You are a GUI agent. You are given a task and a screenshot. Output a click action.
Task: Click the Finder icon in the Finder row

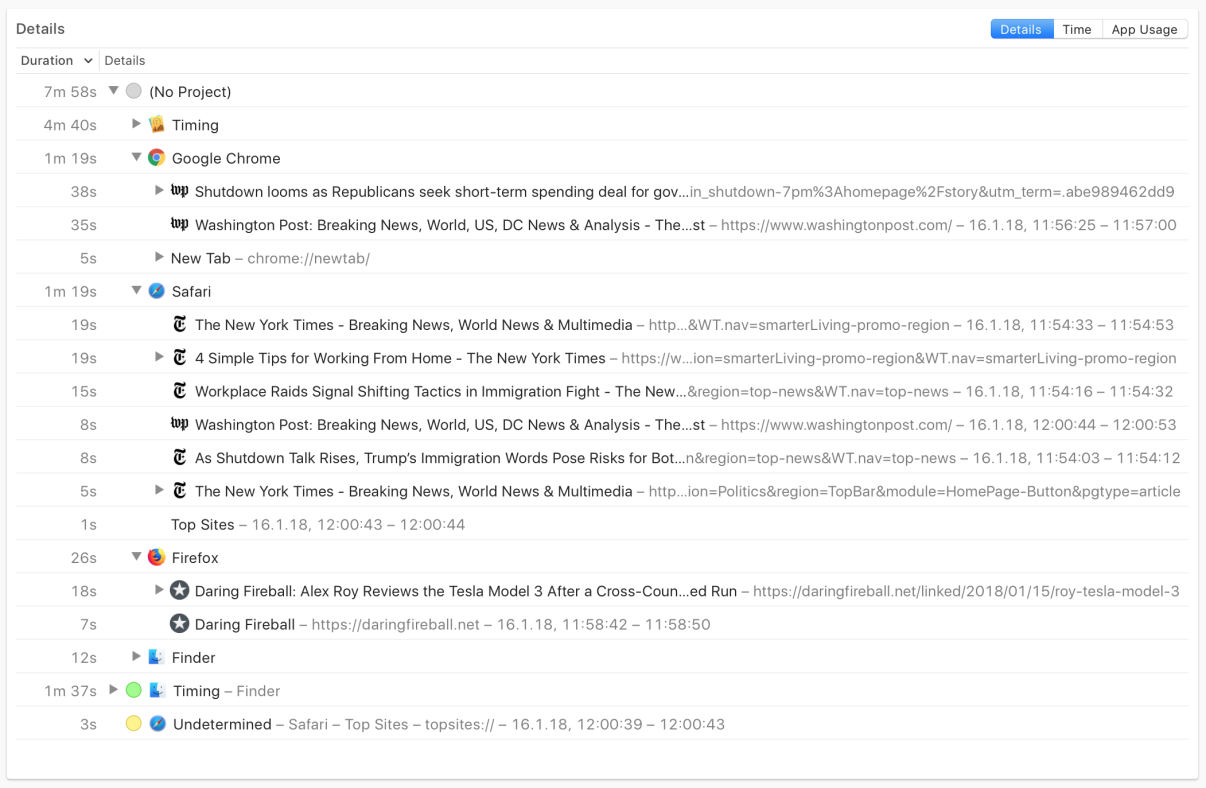(157, 657)
